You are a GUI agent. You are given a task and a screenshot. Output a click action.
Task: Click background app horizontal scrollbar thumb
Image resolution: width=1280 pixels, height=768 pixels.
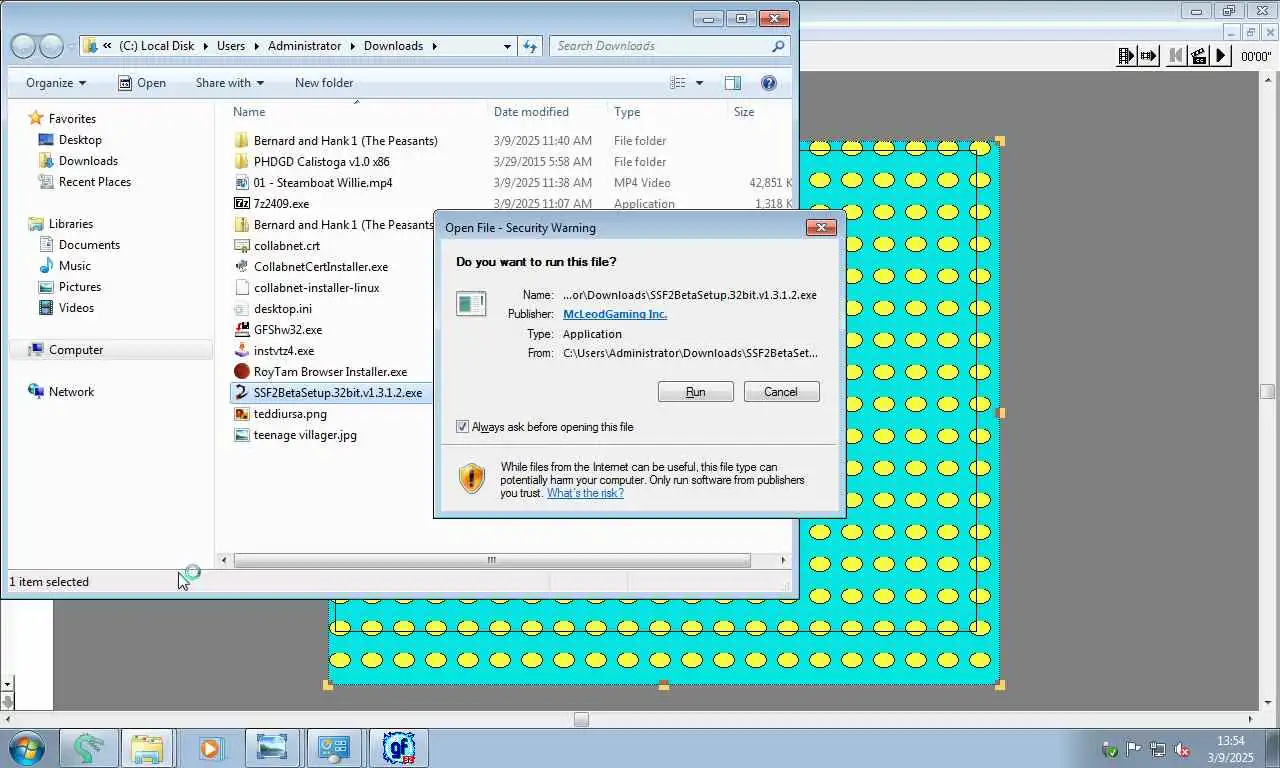point(581,720)
